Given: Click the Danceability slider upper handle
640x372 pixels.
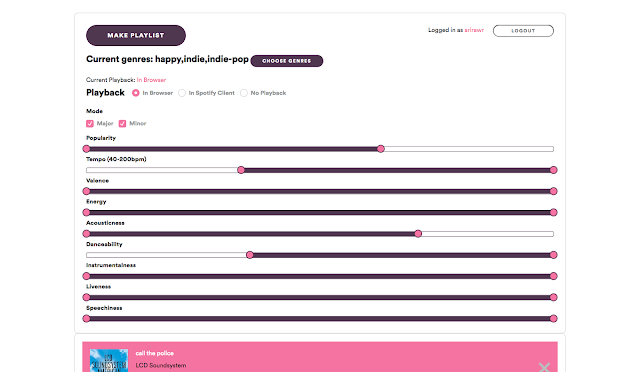Looking at the screenshot, I should click(553, 255).
